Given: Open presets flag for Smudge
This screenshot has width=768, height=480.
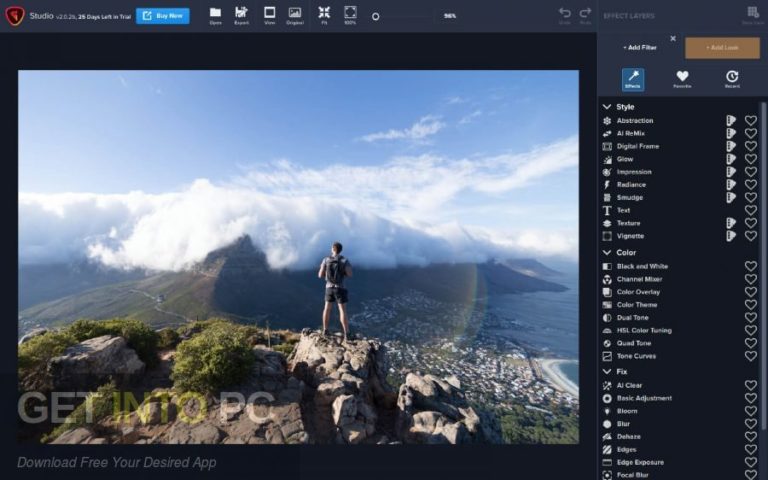Looking at the screenshot, I should pyautogui.click(x=731, y=197).
